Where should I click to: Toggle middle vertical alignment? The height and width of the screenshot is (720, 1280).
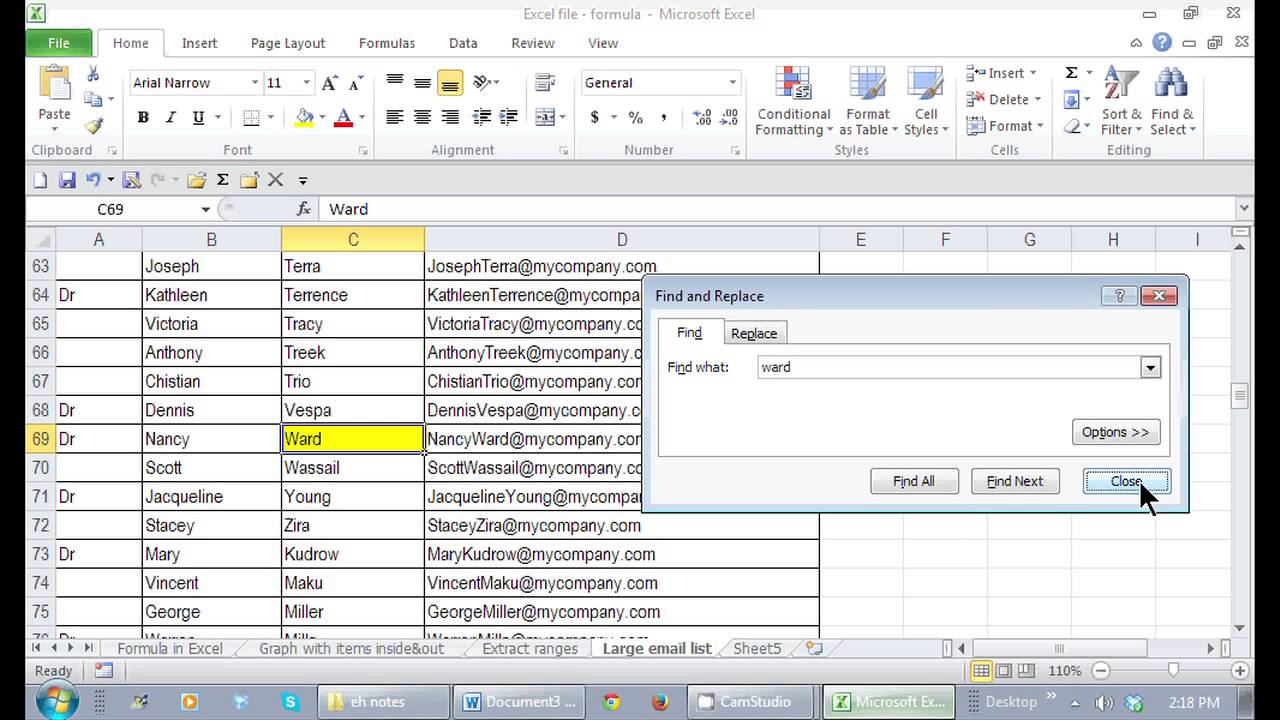click(x=422, y=83)
